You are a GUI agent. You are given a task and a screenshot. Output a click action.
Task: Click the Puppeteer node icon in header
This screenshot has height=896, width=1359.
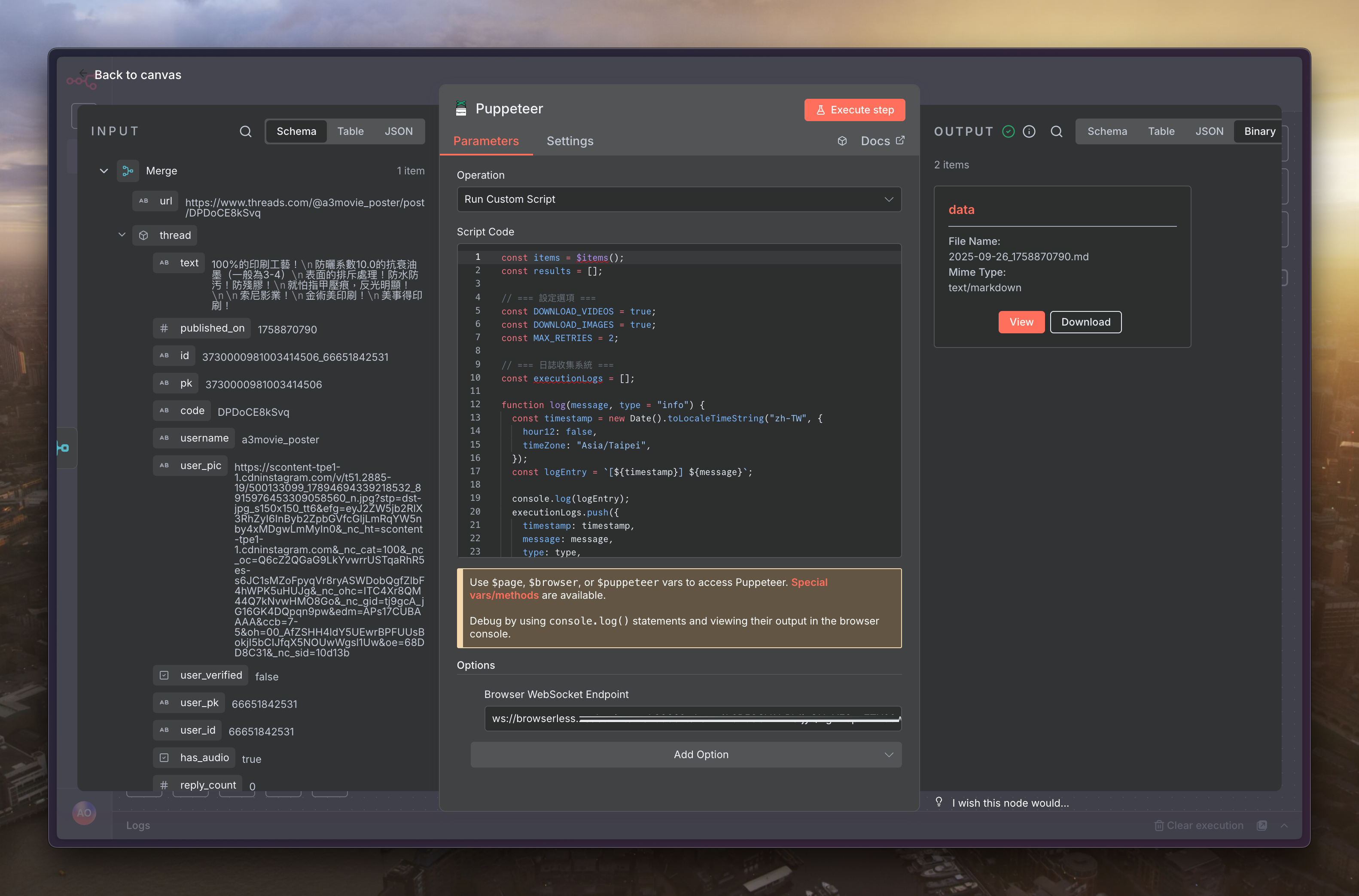pyautogui.click(x=461, y=109)
